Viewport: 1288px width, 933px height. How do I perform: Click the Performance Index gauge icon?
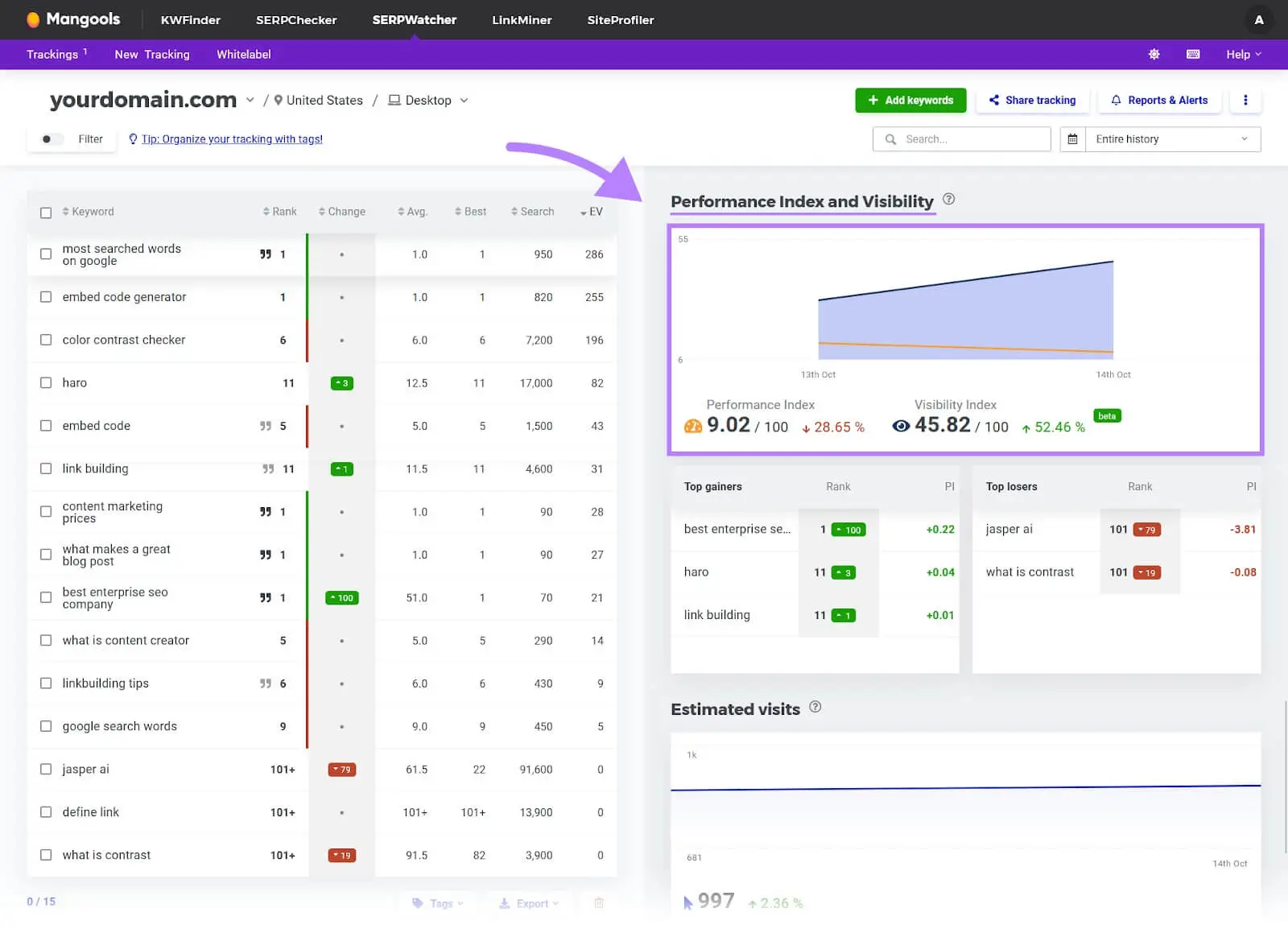(693, 426)
